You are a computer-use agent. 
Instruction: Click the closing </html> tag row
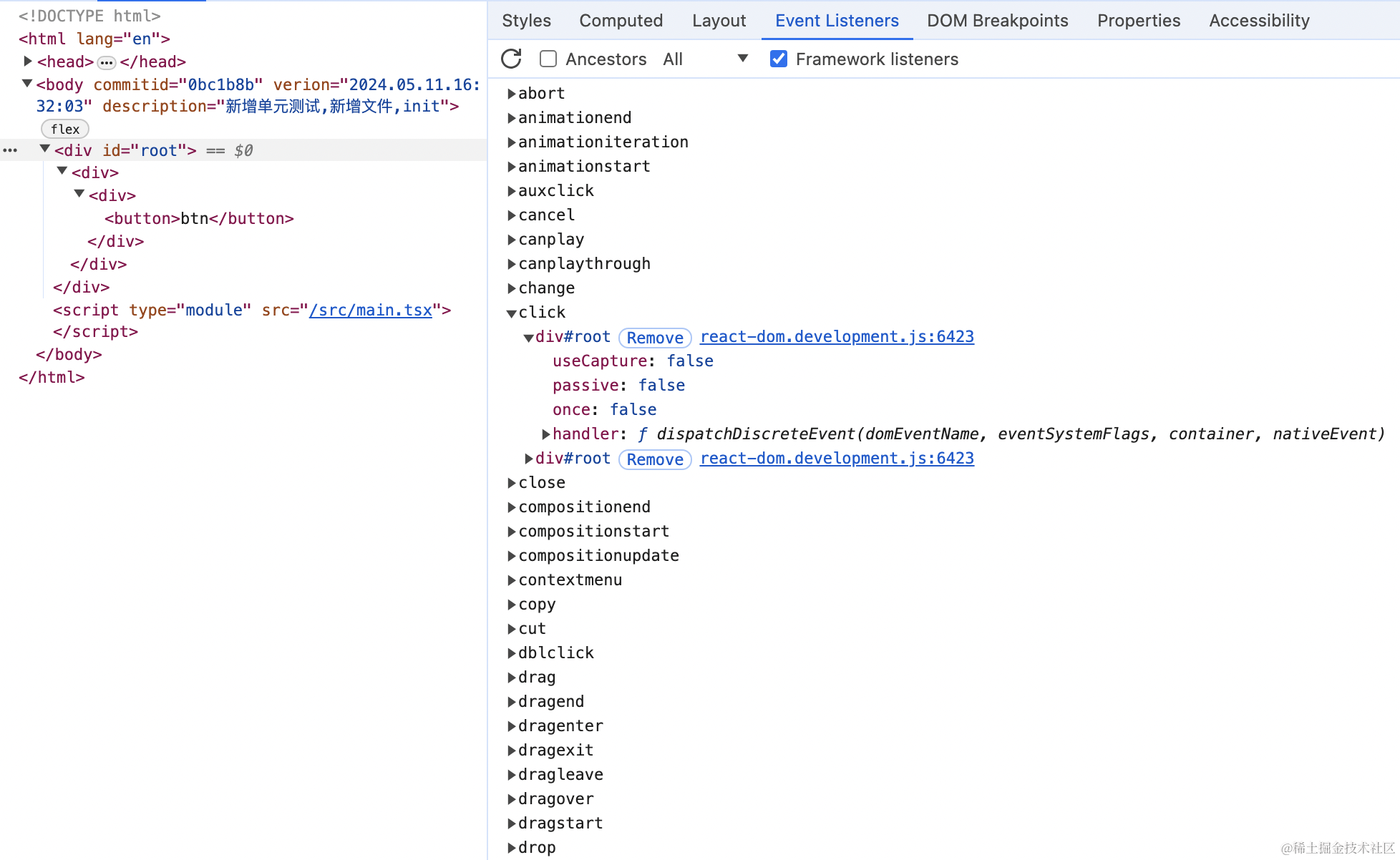point(52,377)
